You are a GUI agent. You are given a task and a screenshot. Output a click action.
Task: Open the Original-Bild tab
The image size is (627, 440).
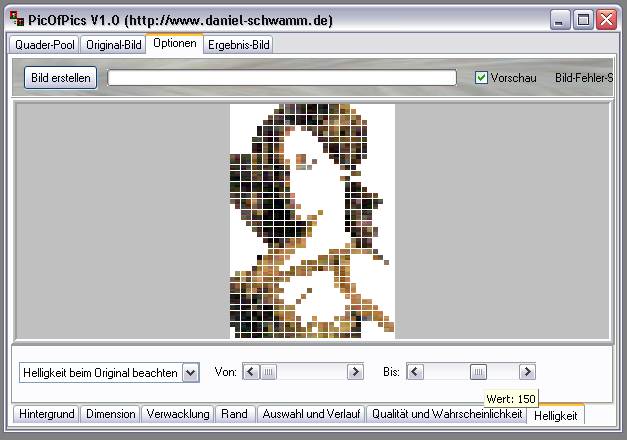pyautogui.click(x=114, y=45)
